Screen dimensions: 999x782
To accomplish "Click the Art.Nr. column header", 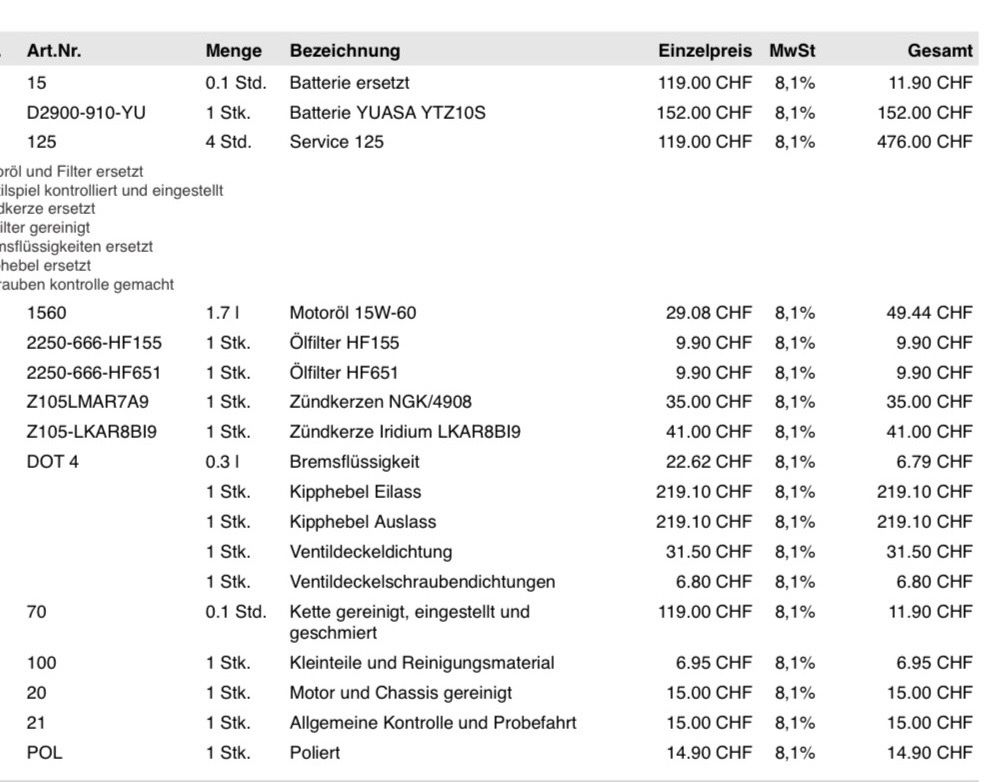I will (x=54, y=51).
